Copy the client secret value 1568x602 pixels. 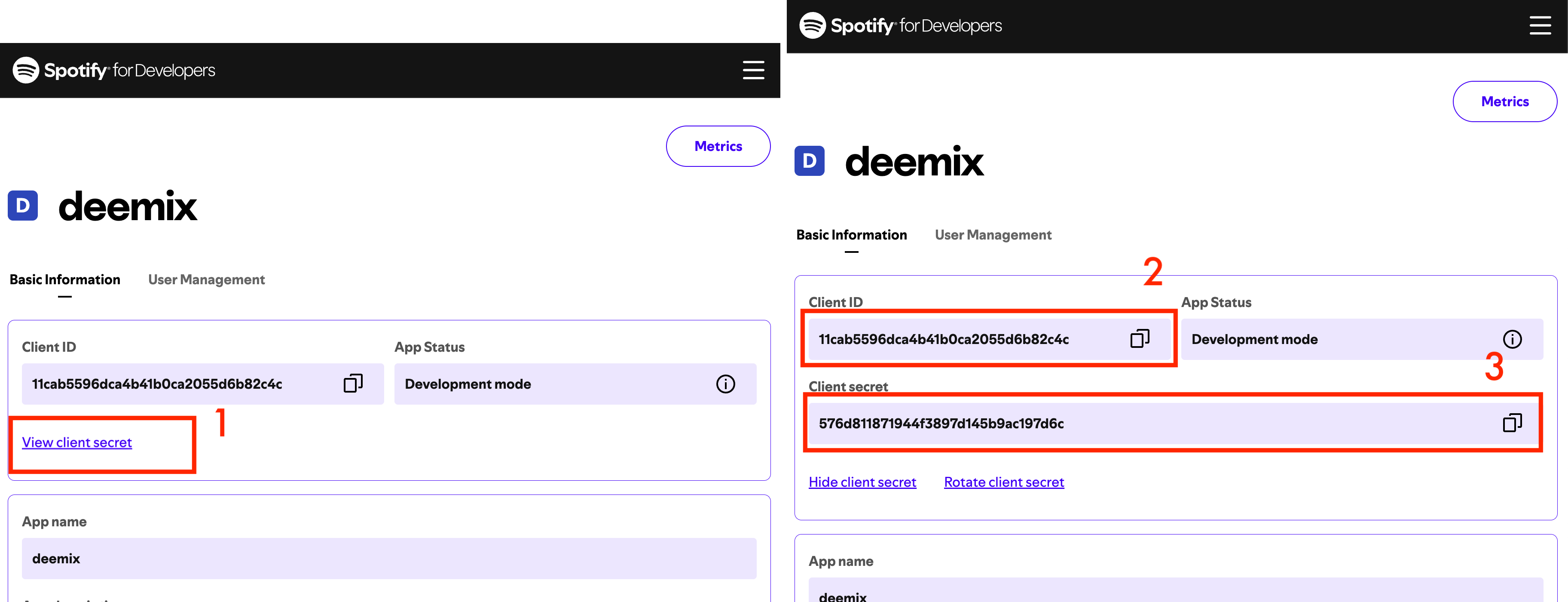click(x=1512, y=423)
